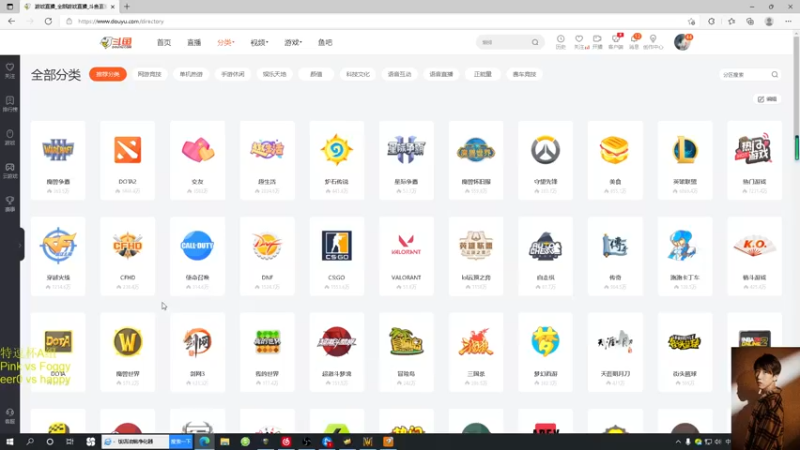
Task: Open the user avatar in header
Action: tap(682, 42)
